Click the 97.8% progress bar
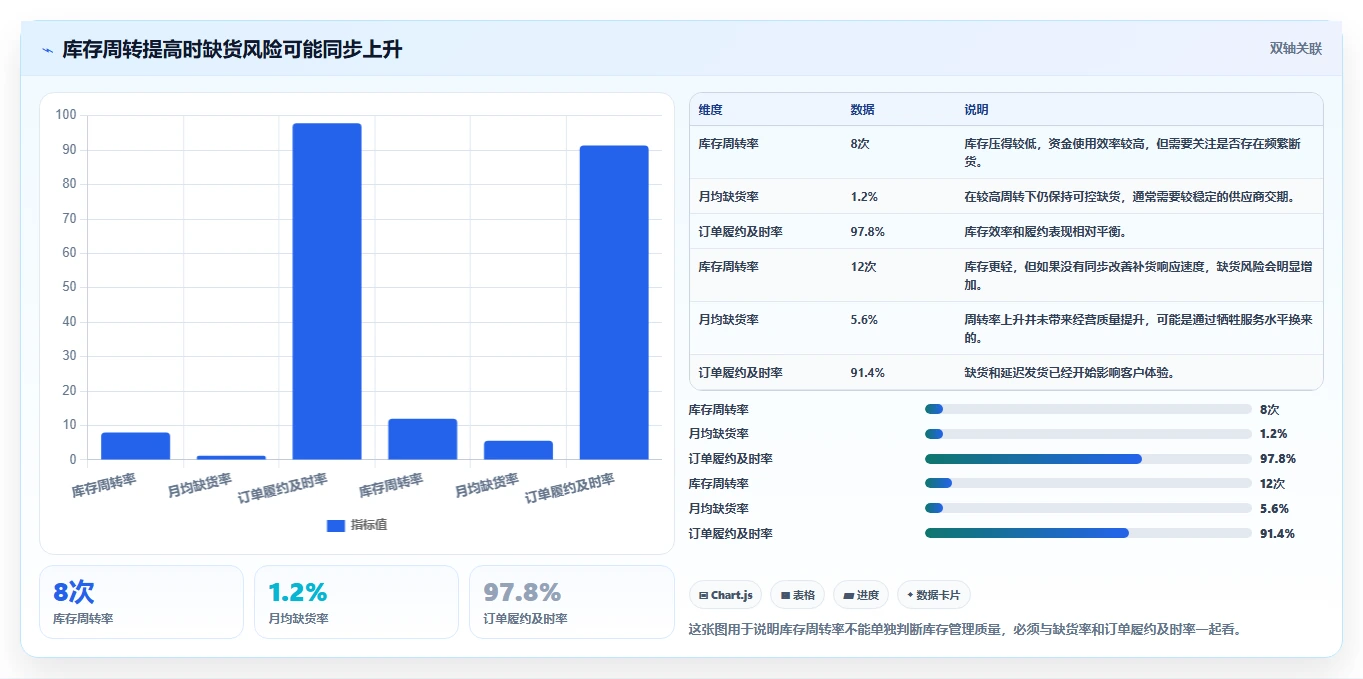The width and height of the screenshot is (1363, 679). [x=1088, y=459]
